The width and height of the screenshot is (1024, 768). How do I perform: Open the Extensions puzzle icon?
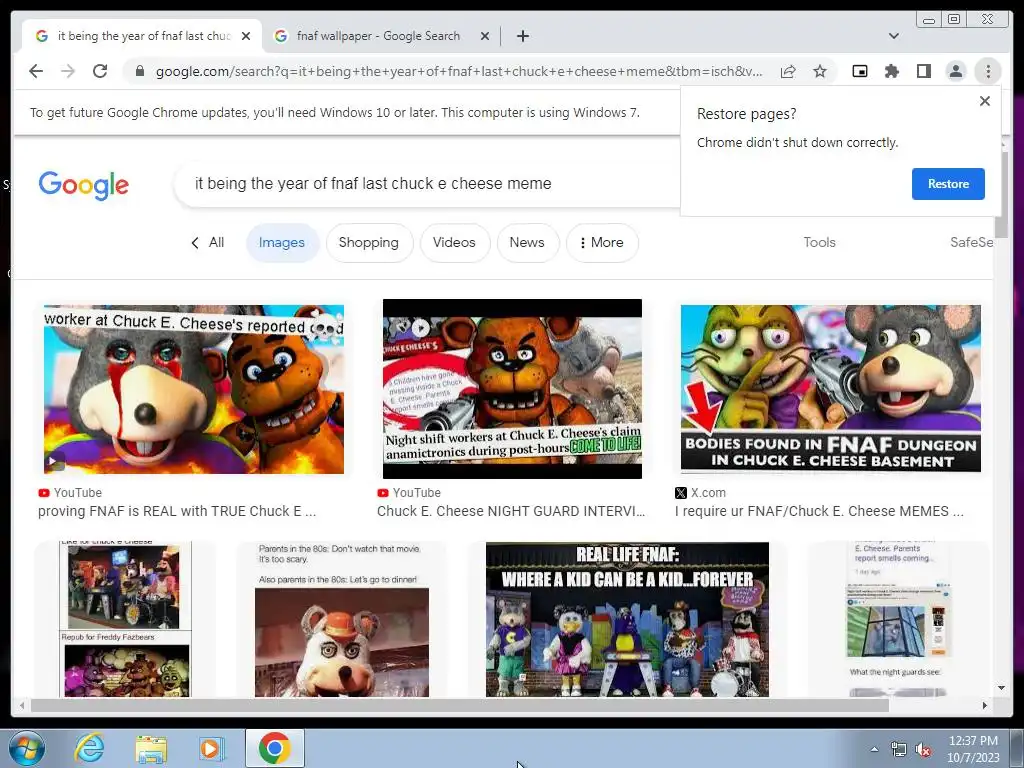pos(891,71)
